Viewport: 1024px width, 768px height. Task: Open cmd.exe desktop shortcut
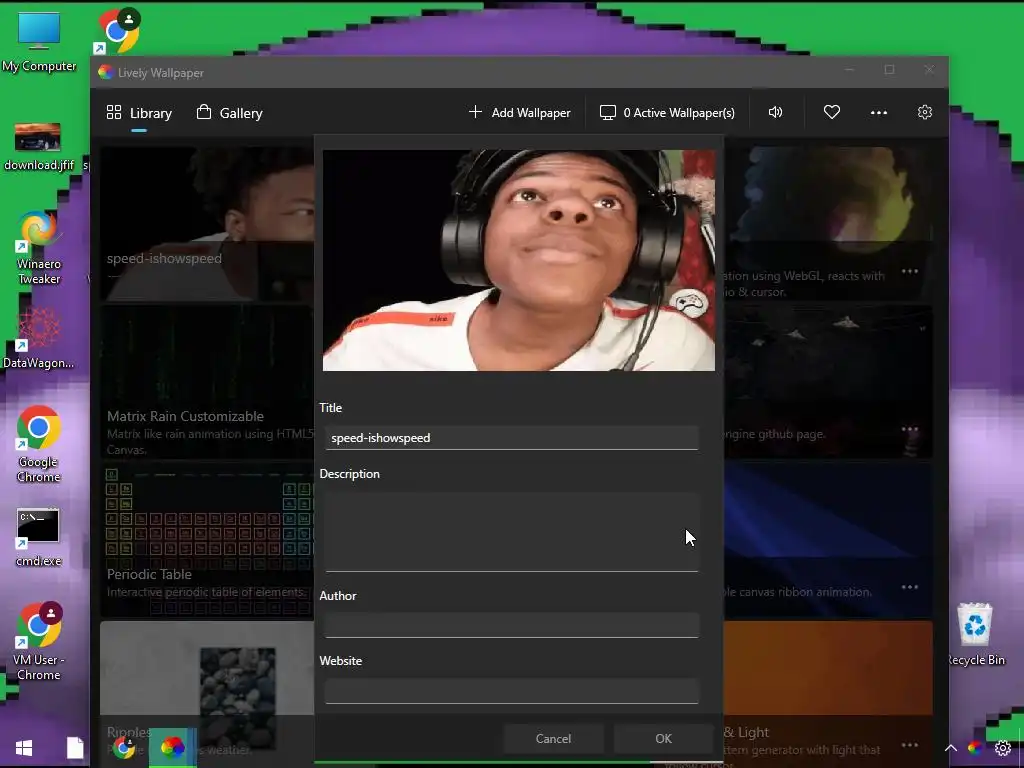(x=39, y=537)
